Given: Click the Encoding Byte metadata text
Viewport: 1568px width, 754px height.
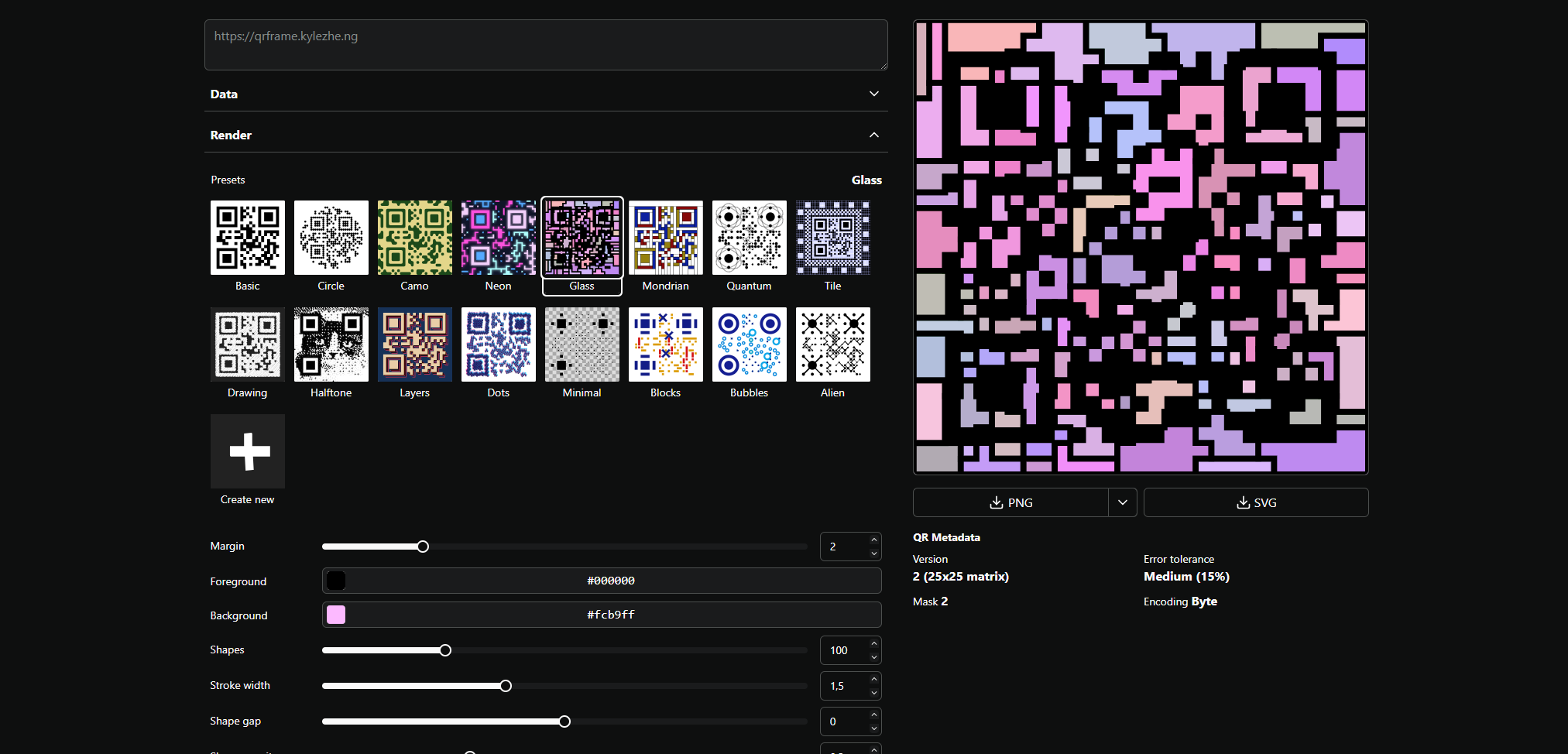Looking at the screenshot, I should pos(1180,601).
